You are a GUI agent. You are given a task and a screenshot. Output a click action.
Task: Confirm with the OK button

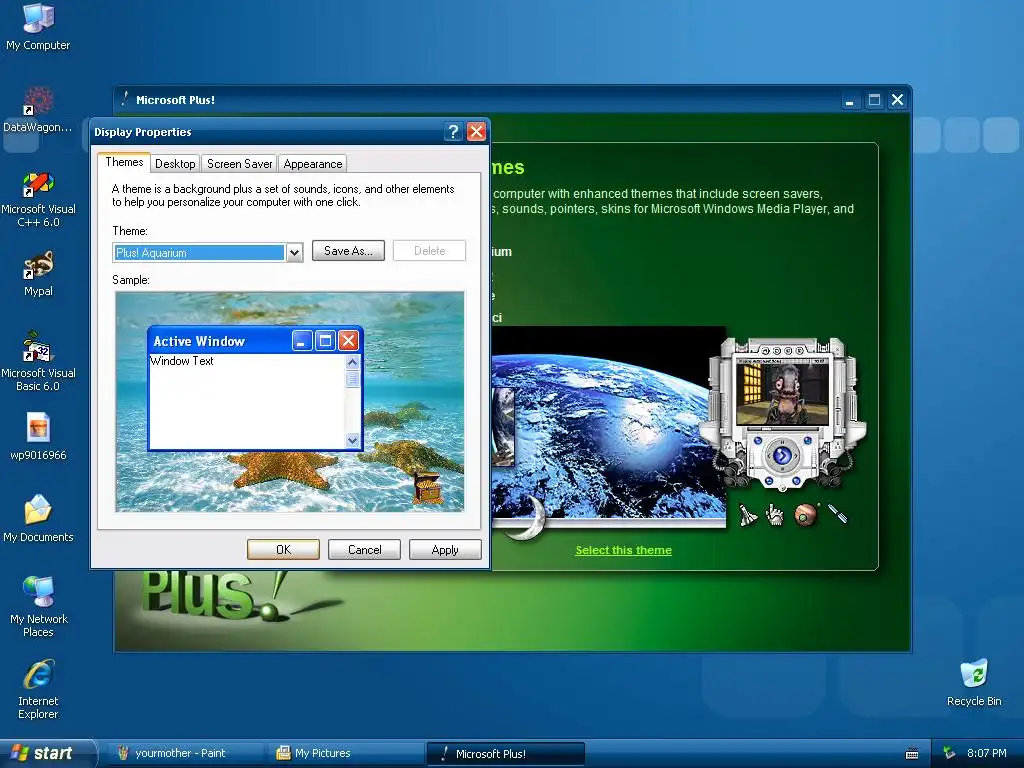click(283, 550)
